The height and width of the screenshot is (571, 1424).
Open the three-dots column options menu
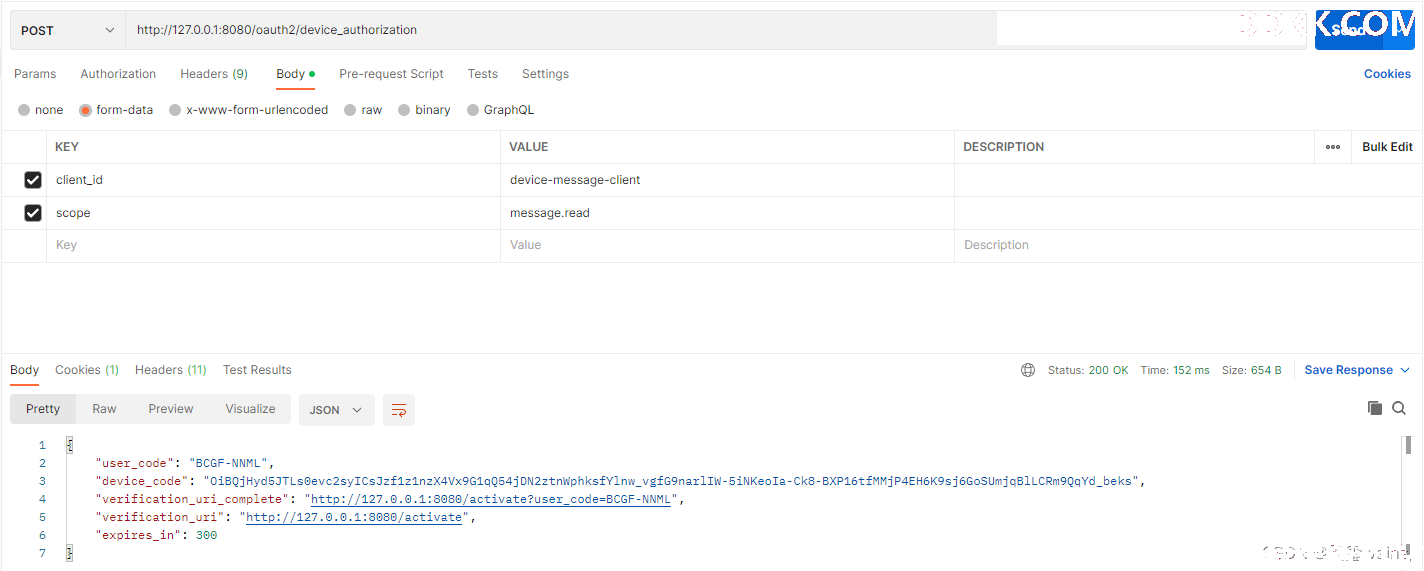point(1333,147)
